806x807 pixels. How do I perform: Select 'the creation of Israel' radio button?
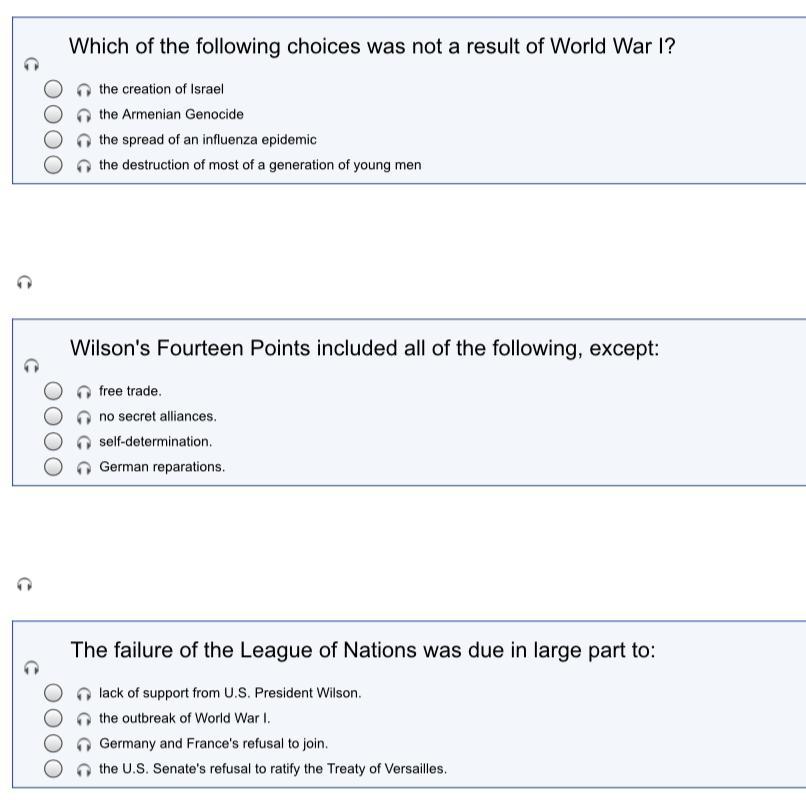[53, 89]
